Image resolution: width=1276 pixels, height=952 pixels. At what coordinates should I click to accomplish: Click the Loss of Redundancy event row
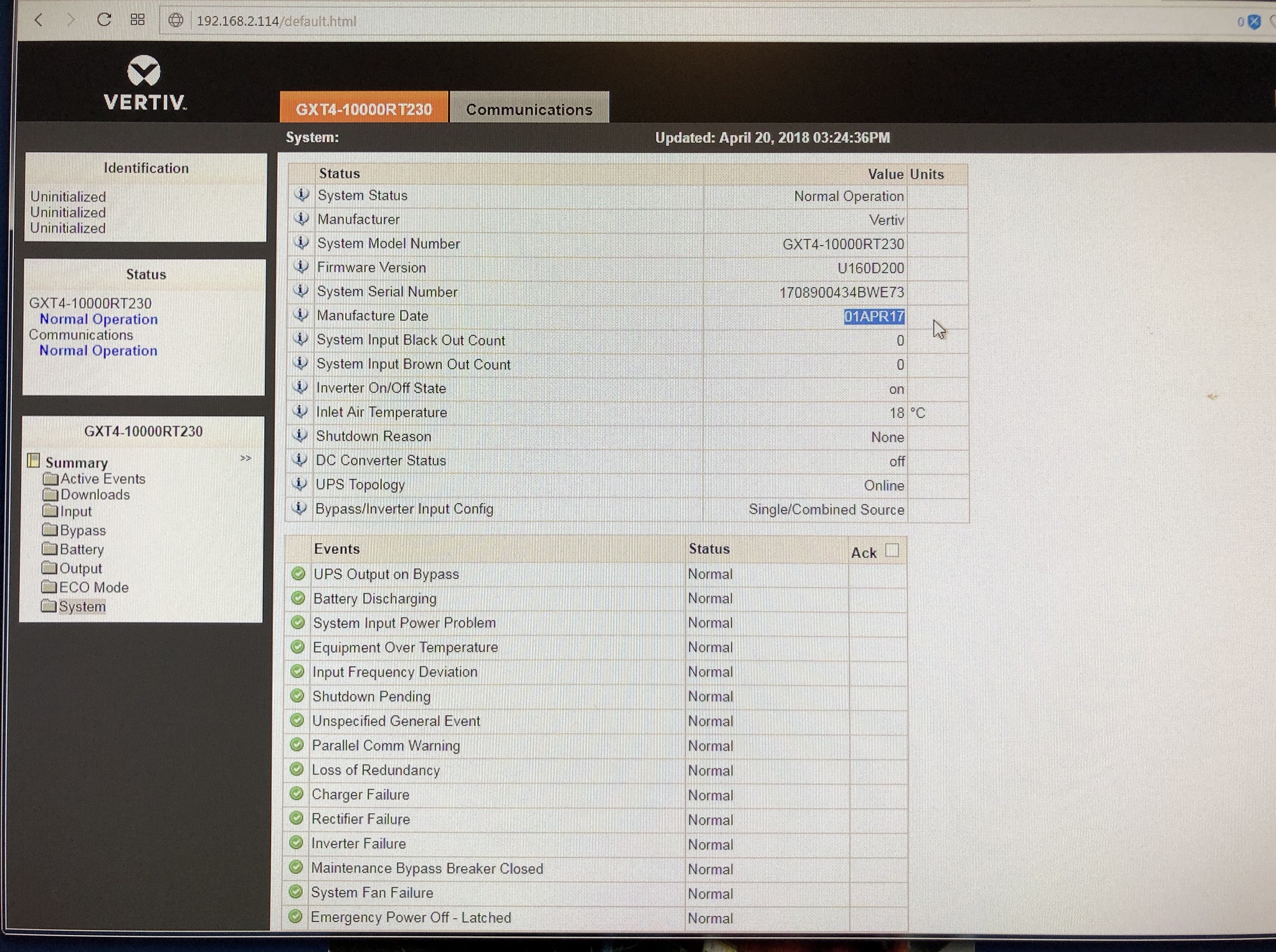point(597,770)
